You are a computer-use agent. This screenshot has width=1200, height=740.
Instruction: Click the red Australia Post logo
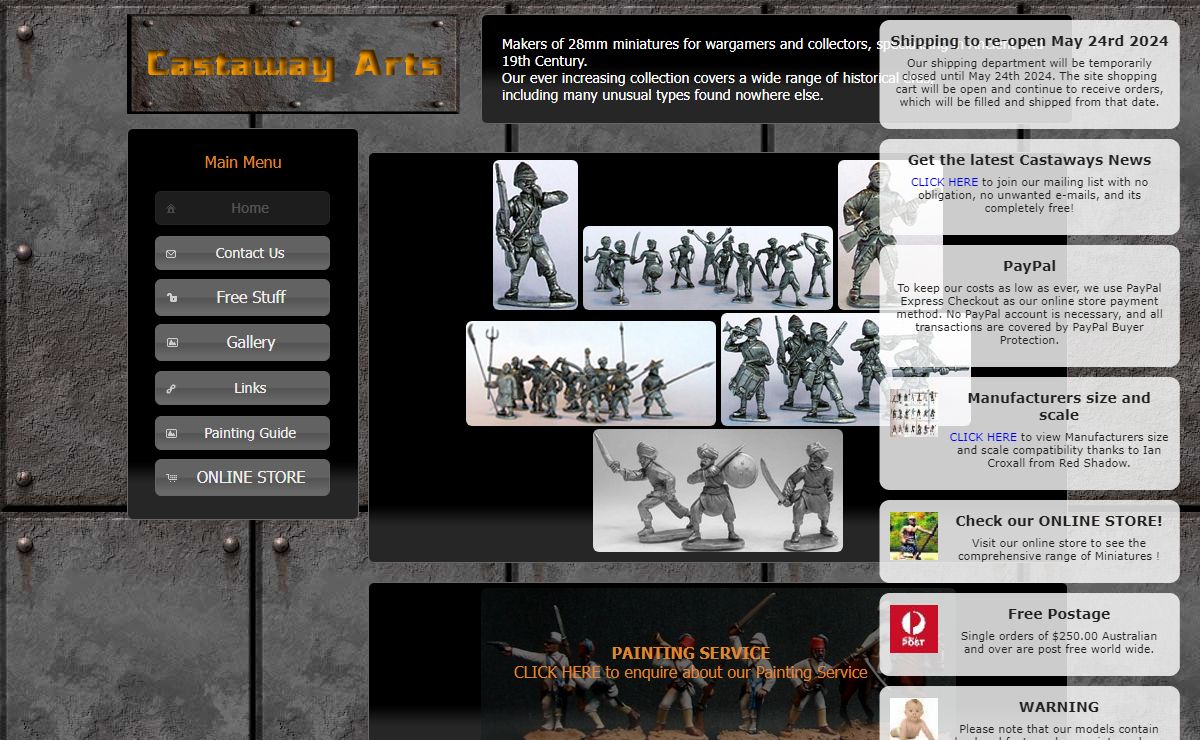[x=914, y=629]
